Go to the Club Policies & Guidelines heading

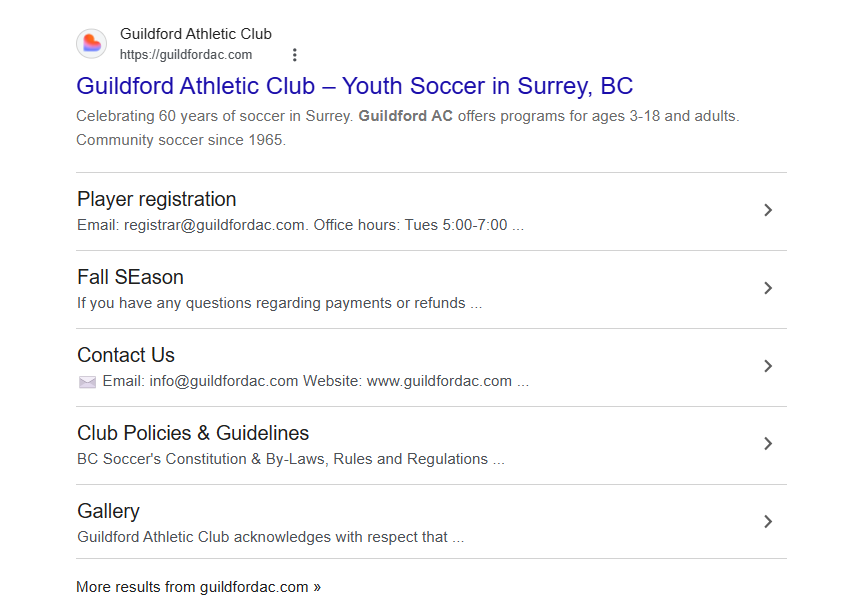click(x=193, y=433)
